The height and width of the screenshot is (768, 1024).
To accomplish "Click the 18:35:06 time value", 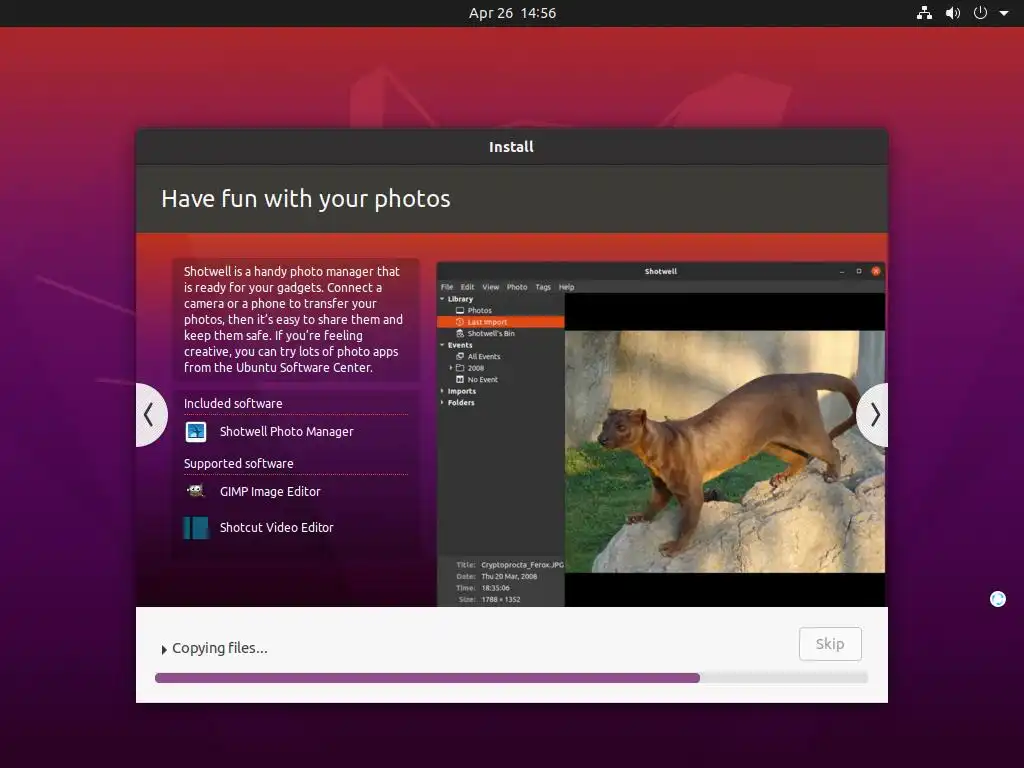I will click(495, 588).
